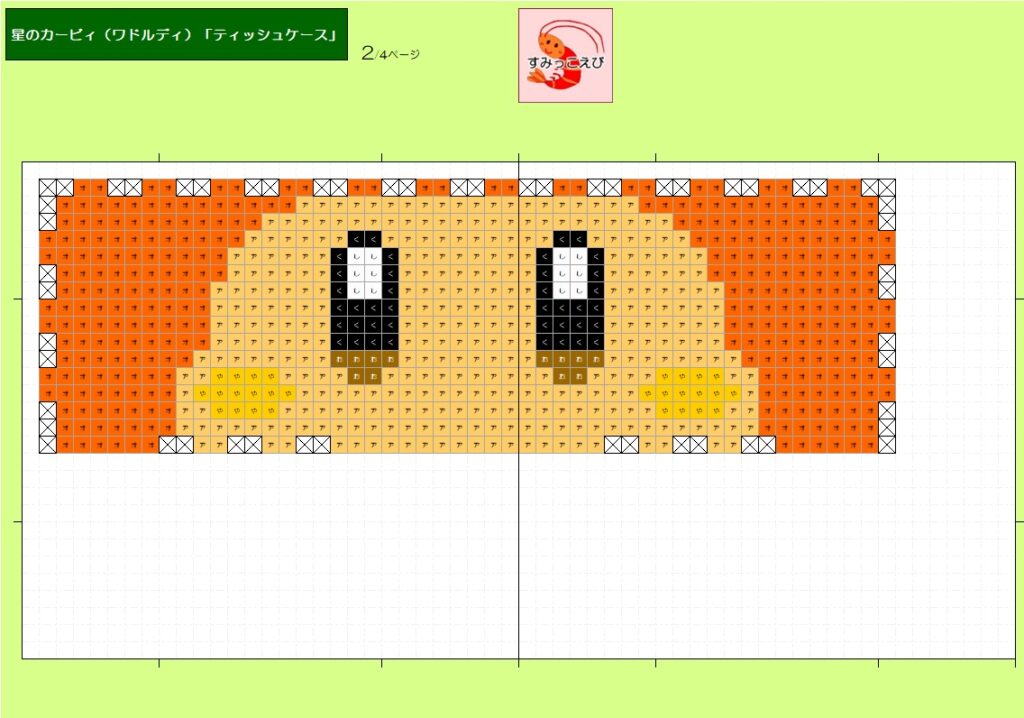
Task: Click the left black eye in the pattern
Action: tap(364, 291)
